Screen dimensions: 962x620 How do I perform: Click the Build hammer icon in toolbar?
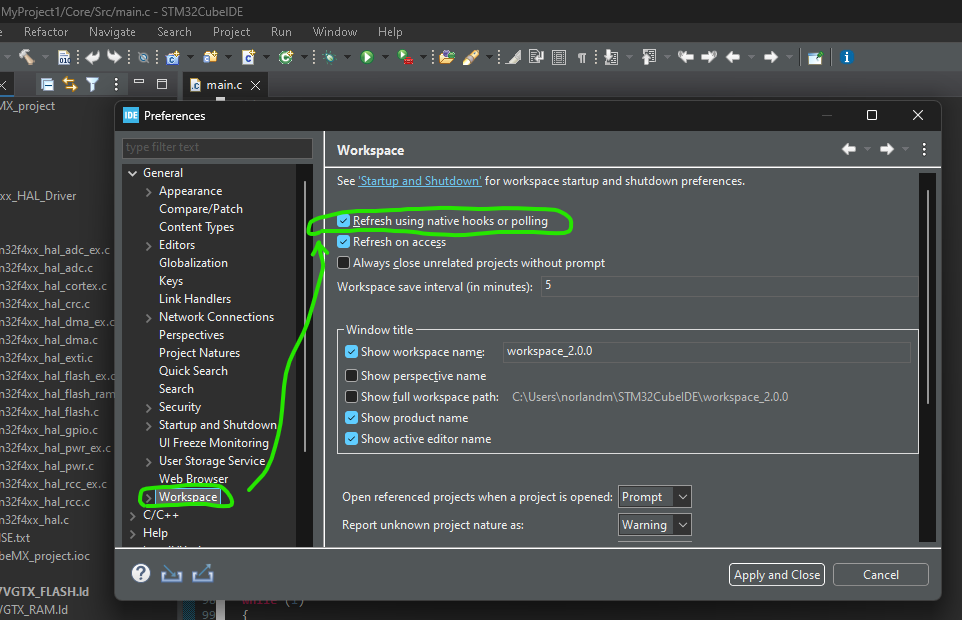(x=26, y=57)
